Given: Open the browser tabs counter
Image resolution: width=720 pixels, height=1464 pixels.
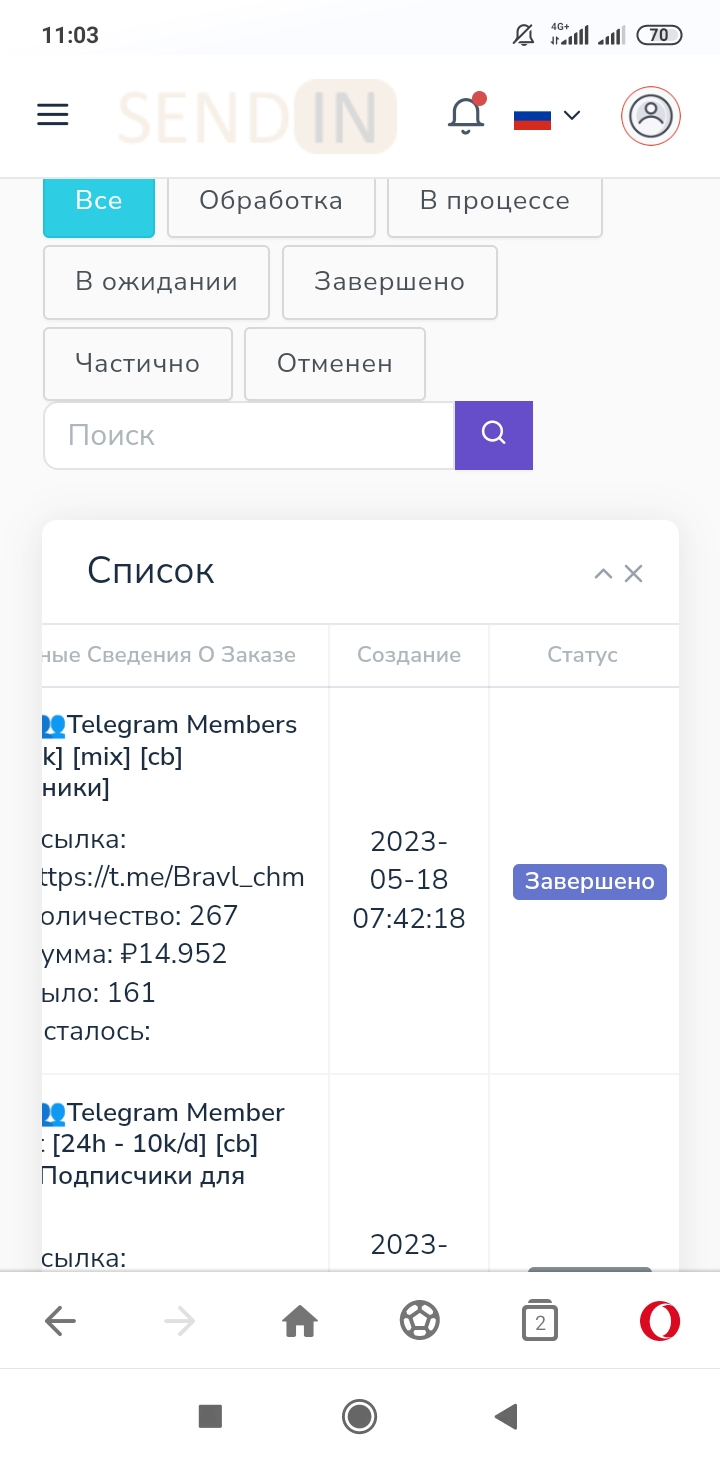Looking at the screenshot, I should (540, 1323).
